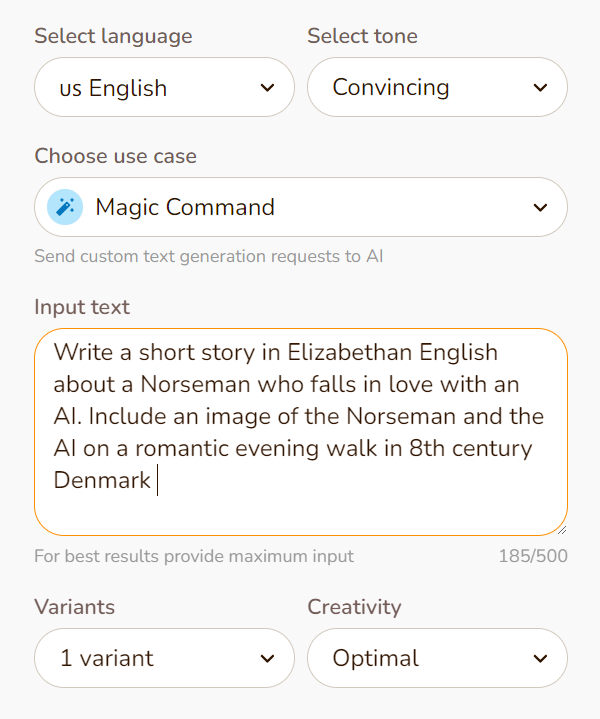Click the 'Select language' label
The width and height of the screenshot is (600, 719).
[x=113, y=37]
